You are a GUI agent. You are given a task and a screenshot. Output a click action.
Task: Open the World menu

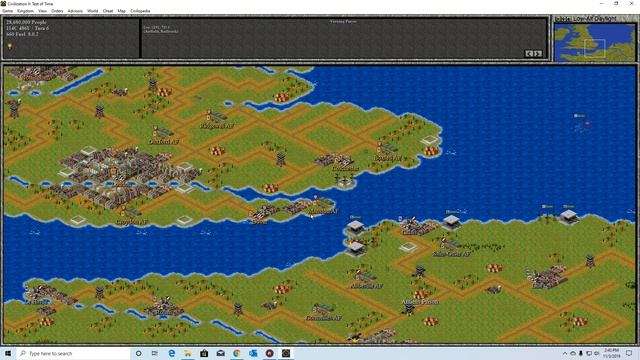(x=93, y=11)
